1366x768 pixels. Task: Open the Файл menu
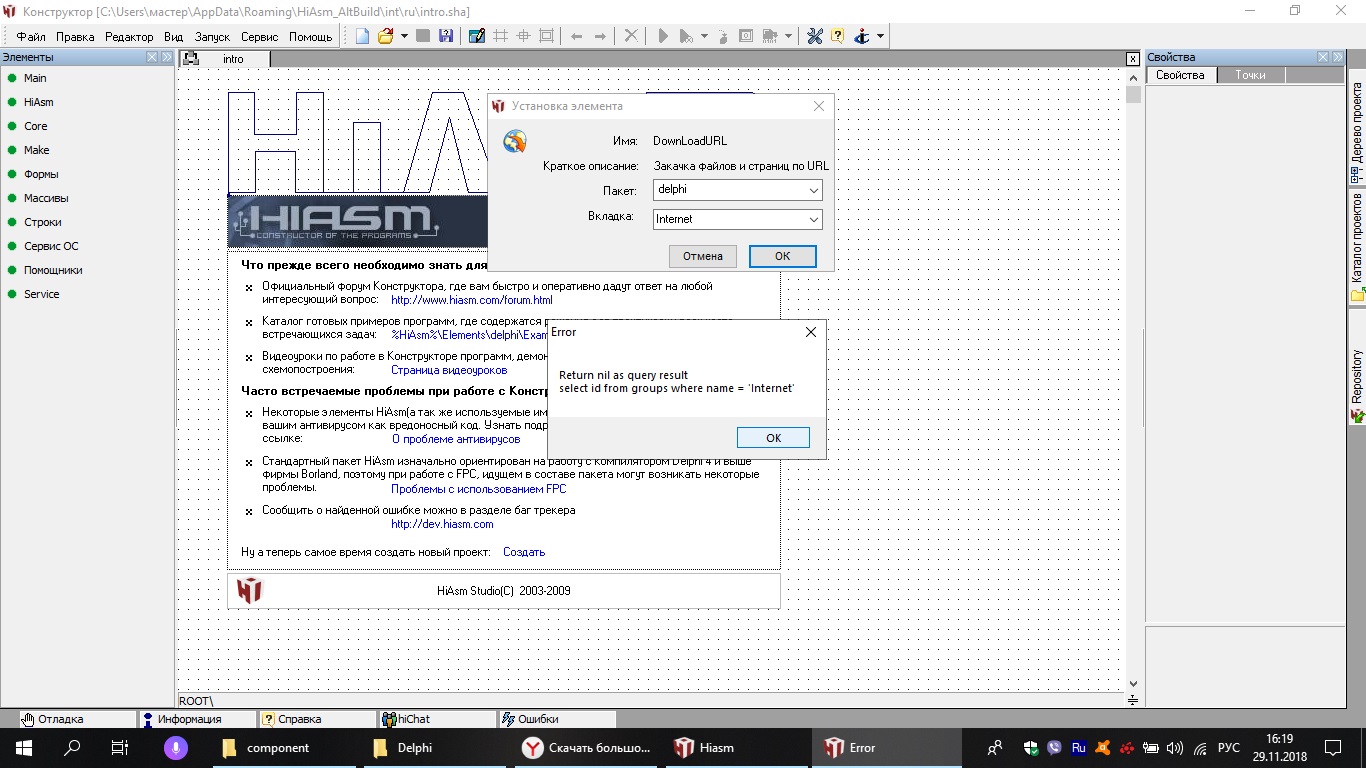tap(31, 37)
